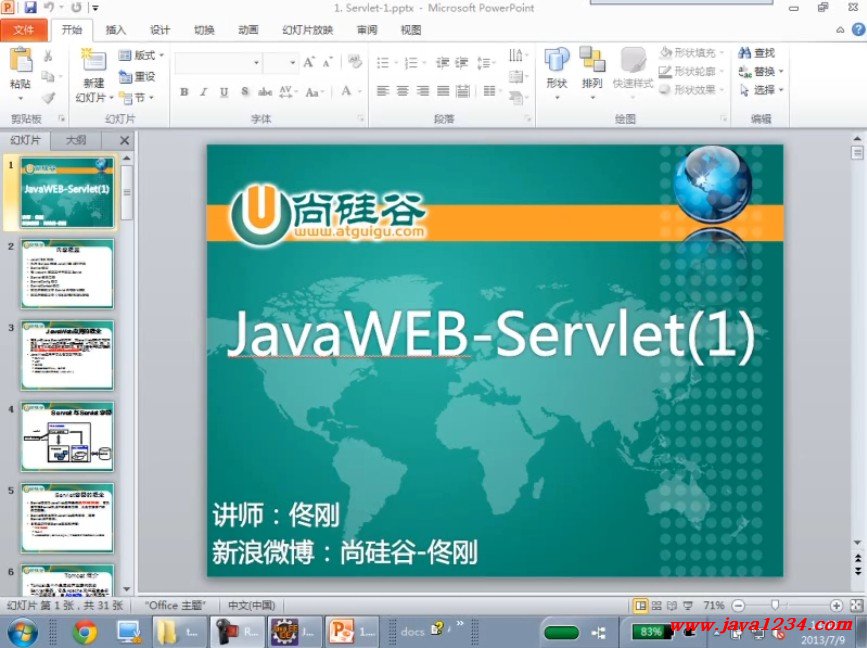Switch to slide sorter view icon
The image size is (867, 648).
[656, 605]
